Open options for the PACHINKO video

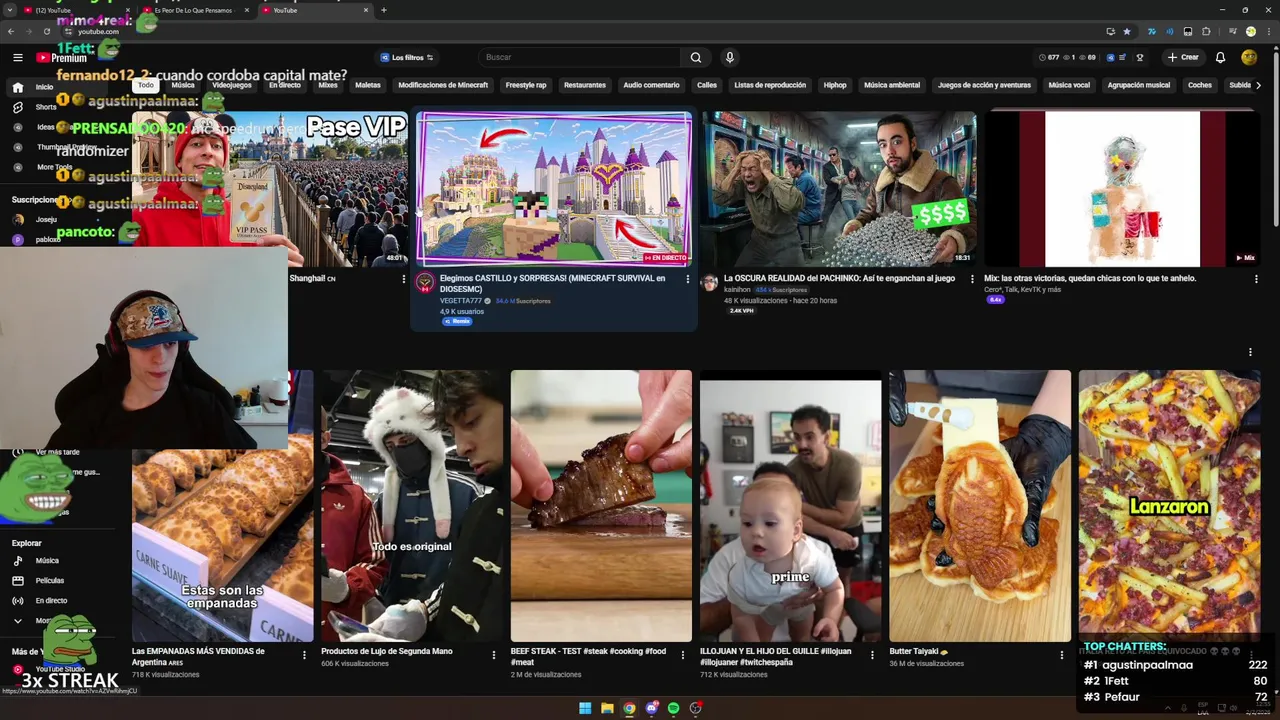click(972, 279)
